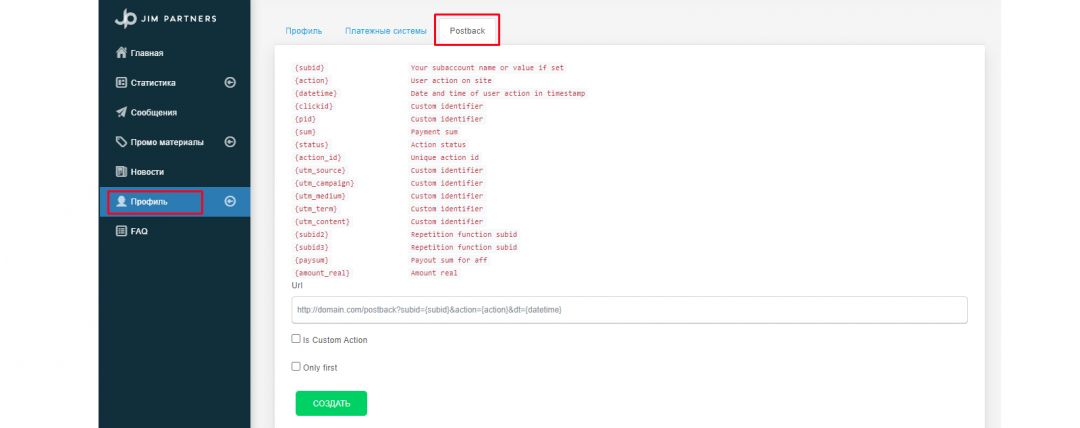This screenshot has height=428, width=1080.
Task: Click the {subid} macro text
Action: [309, 68]
